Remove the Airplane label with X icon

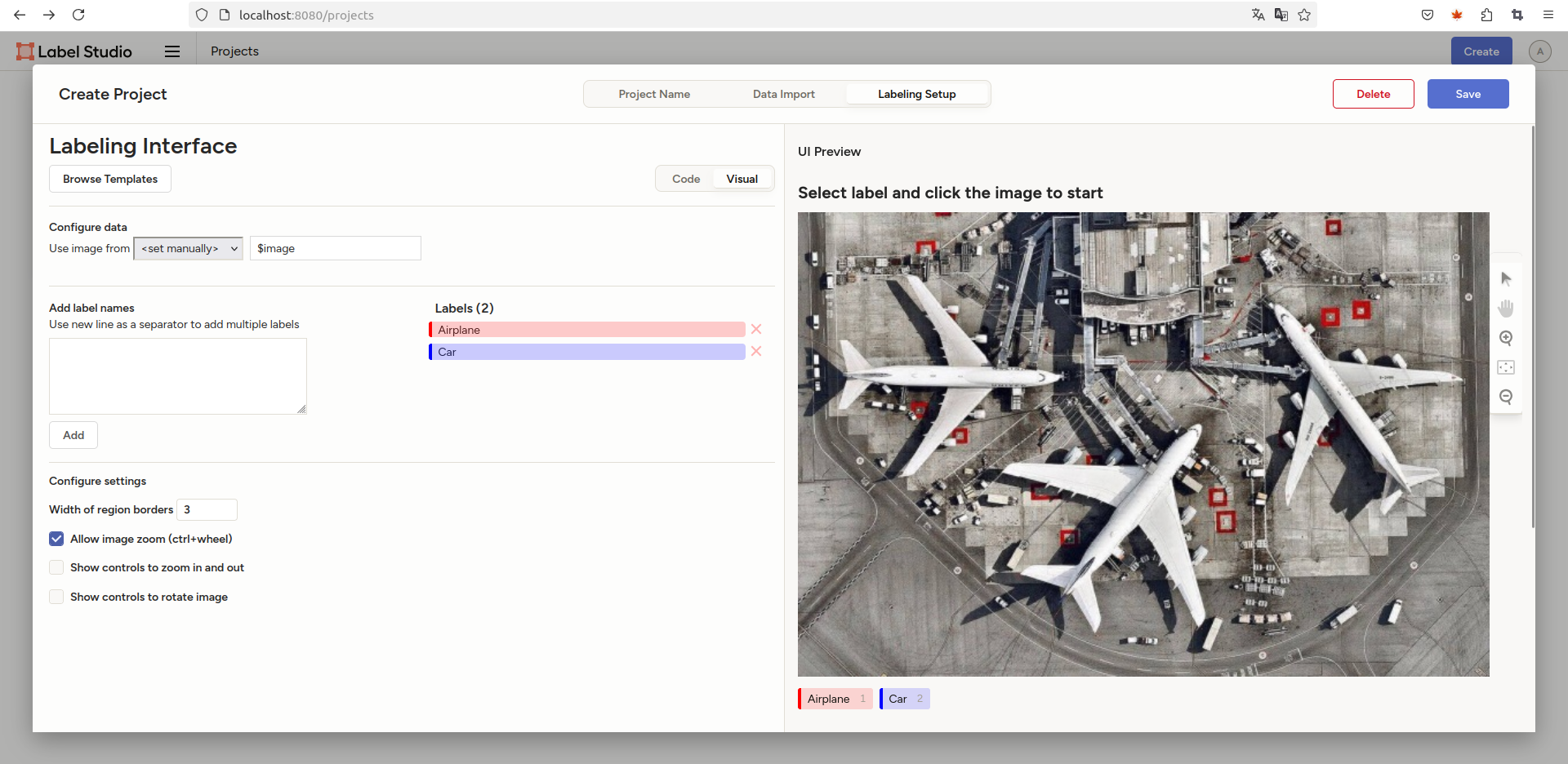point(756,330)
